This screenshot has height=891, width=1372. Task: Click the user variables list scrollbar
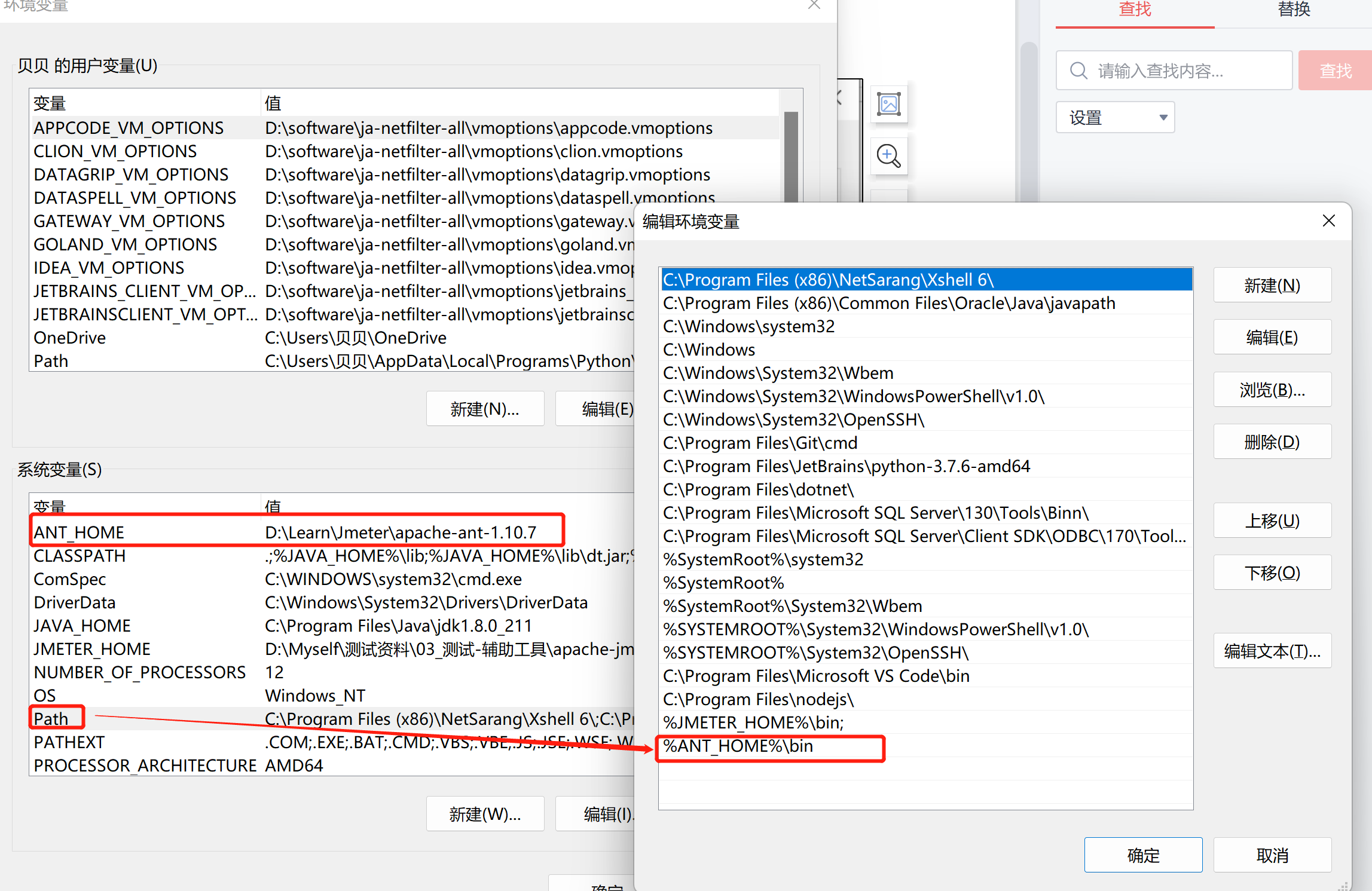[790, 155]
